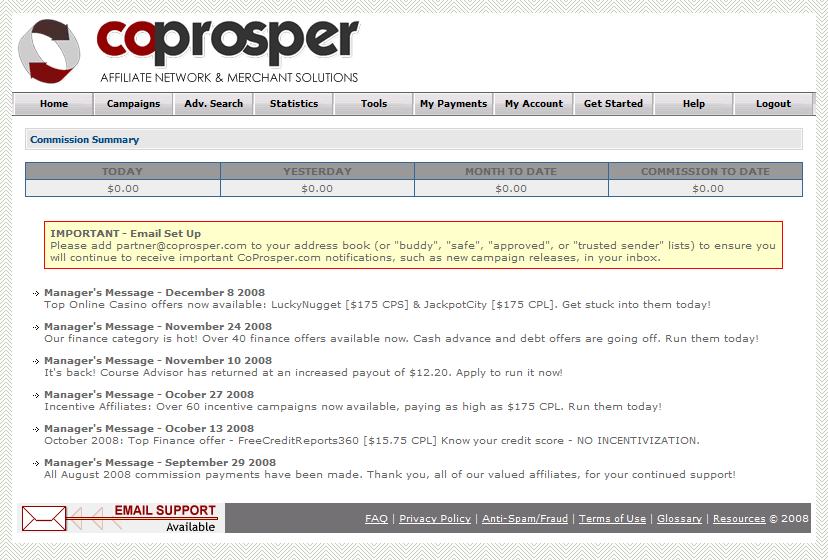This screenshot has width=828, height=560.
Task: Open the Help menu item
Action: point(694,104)
